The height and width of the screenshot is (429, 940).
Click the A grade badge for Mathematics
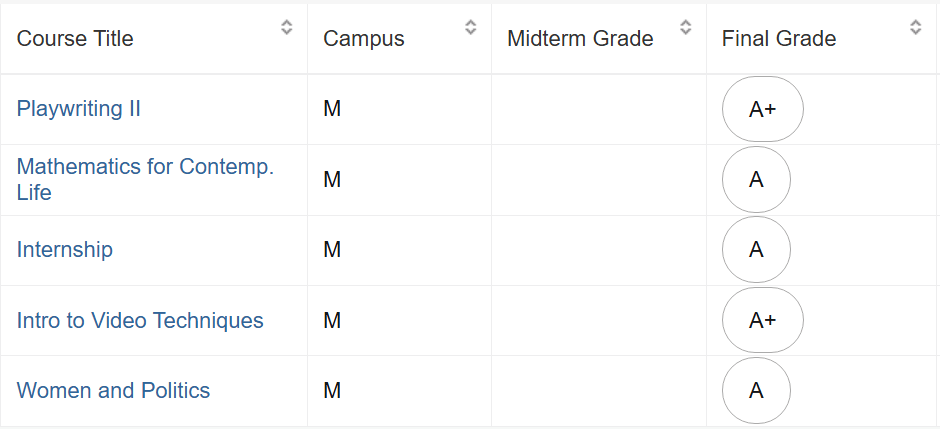click(756, 179)
